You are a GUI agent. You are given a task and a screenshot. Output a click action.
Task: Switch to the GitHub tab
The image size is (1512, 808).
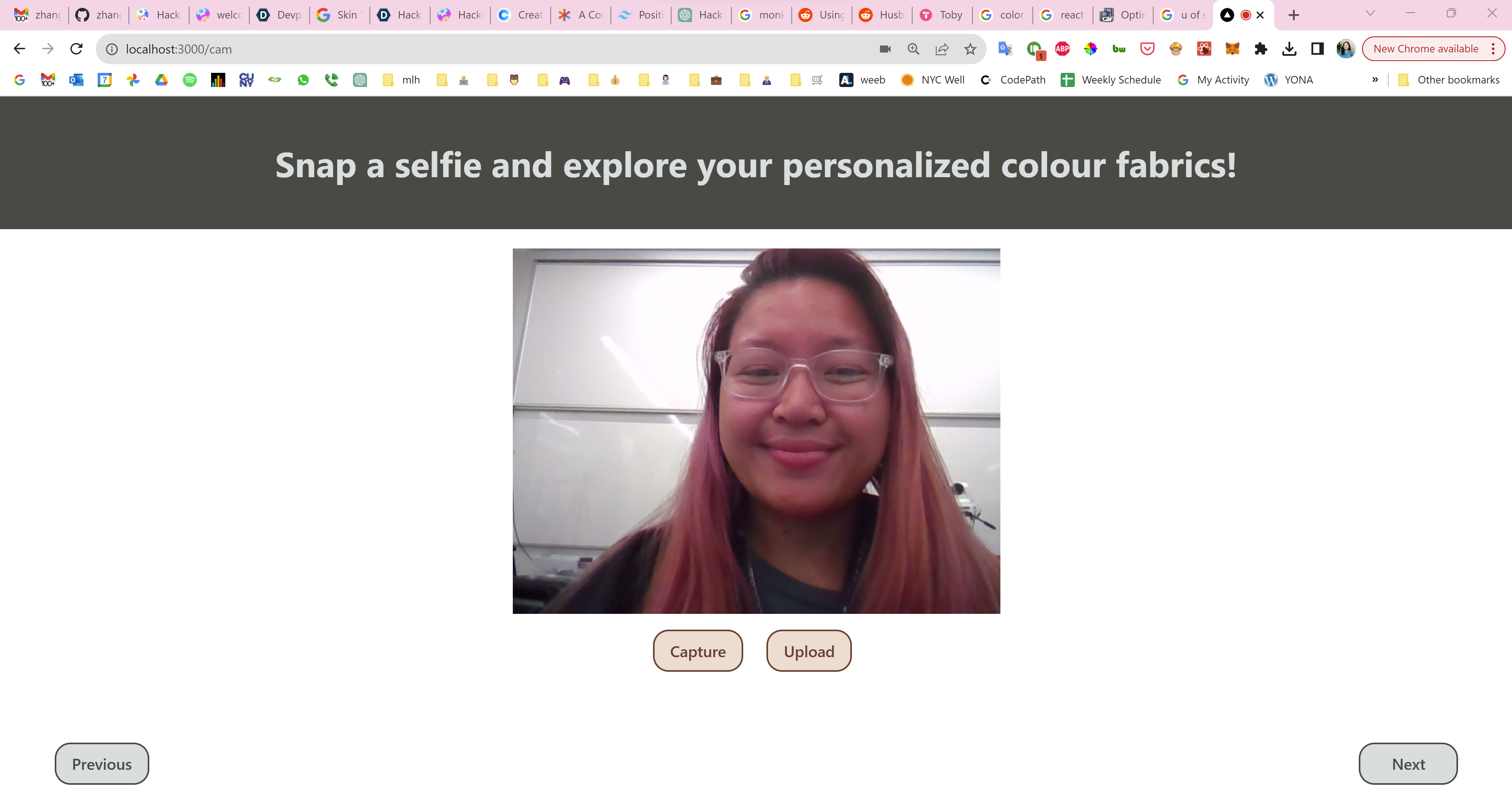pos(98,15)
